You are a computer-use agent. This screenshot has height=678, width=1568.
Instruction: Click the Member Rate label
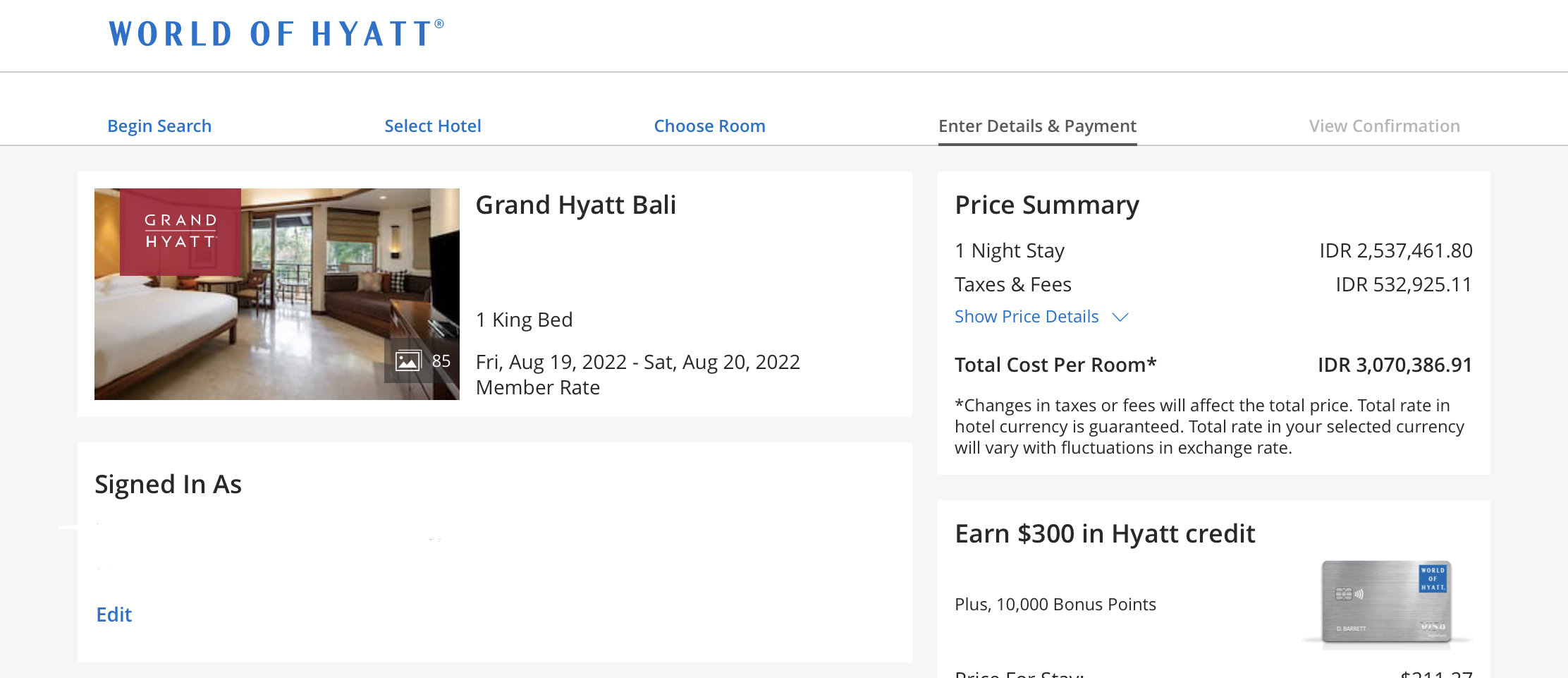[538, 387]
